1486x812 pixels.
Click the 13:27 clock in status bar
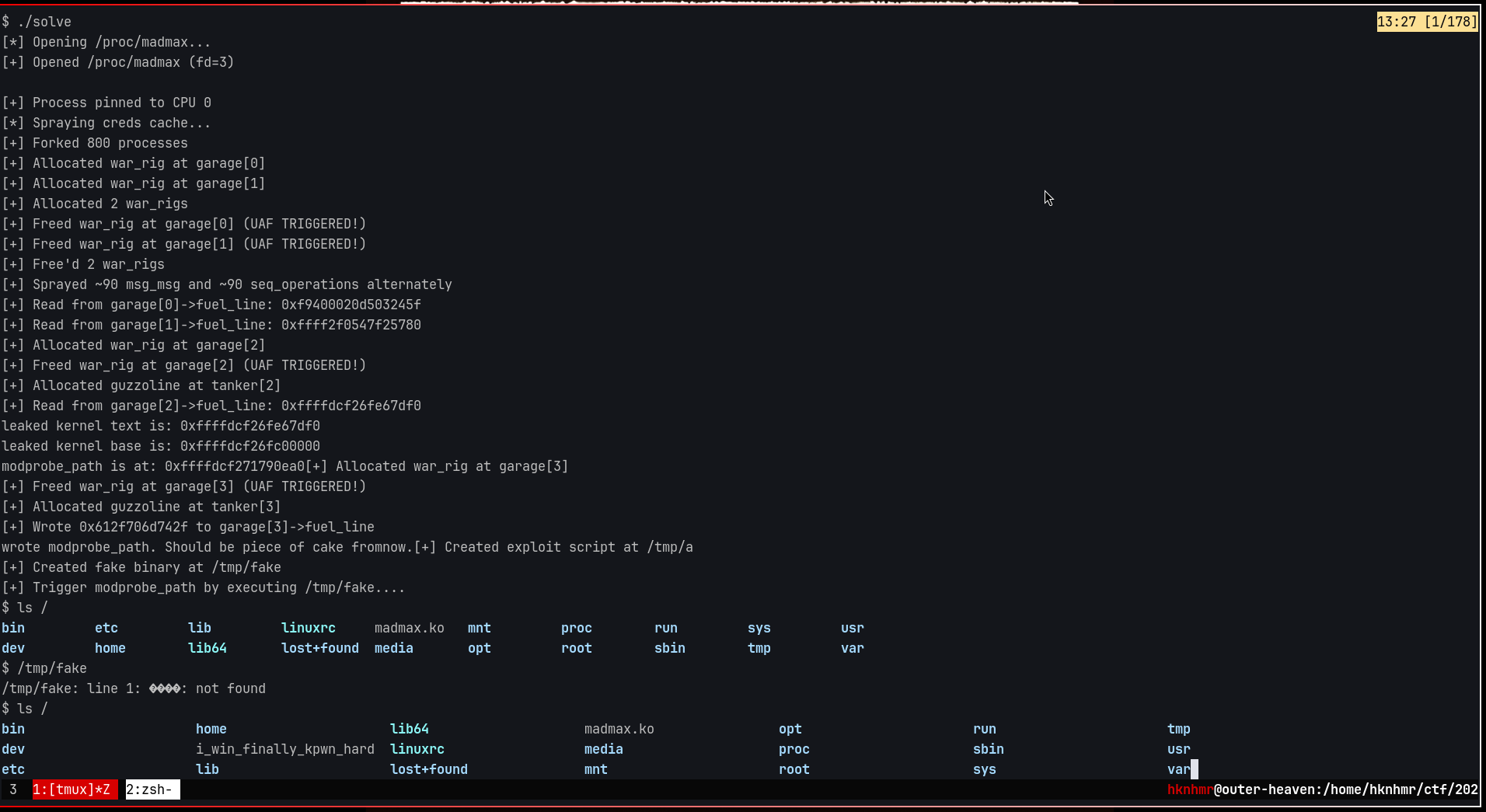[1397, 21]
